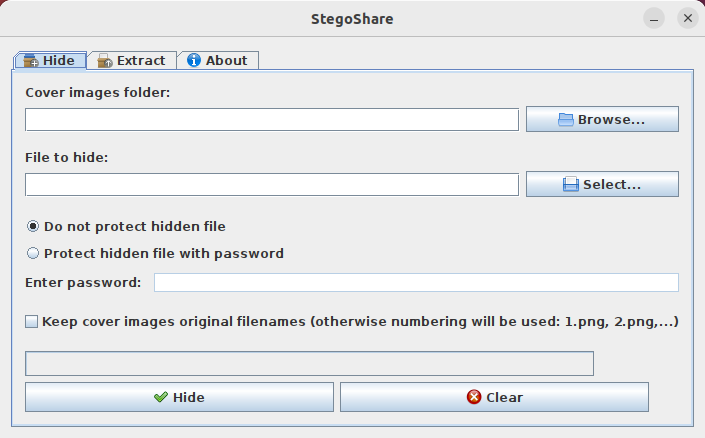Click the File to hide text field
Viewport: 705px width, 438px height.
tap(272, 184)
